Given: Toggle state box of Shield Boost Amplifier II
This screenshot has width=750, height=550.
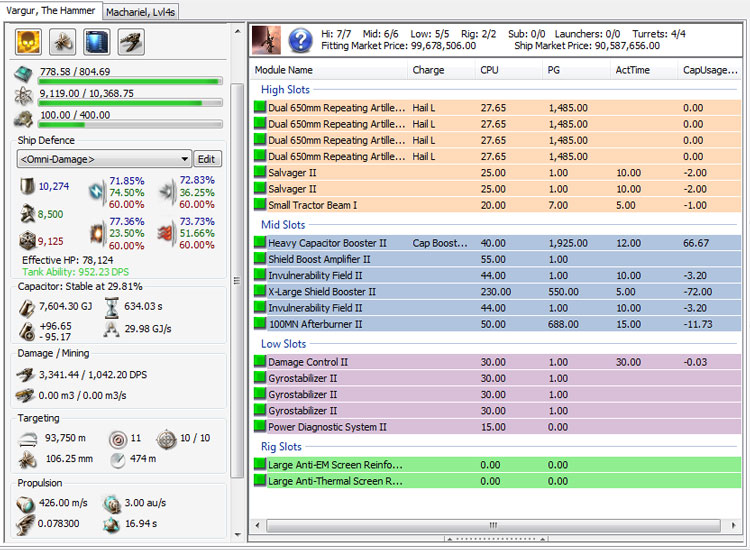Looking at the screenshot, I should click(x=260, y=259).
